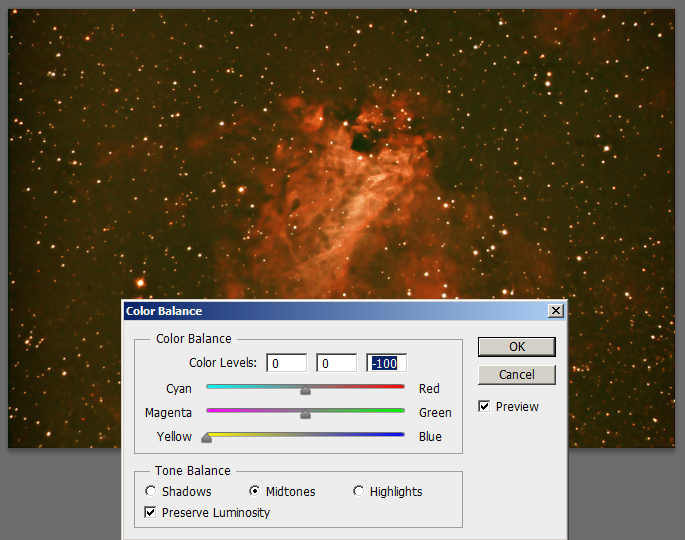Click the first Color Levels field
The height and width of the screenshot is (540, 685).
tap(287, 363)
